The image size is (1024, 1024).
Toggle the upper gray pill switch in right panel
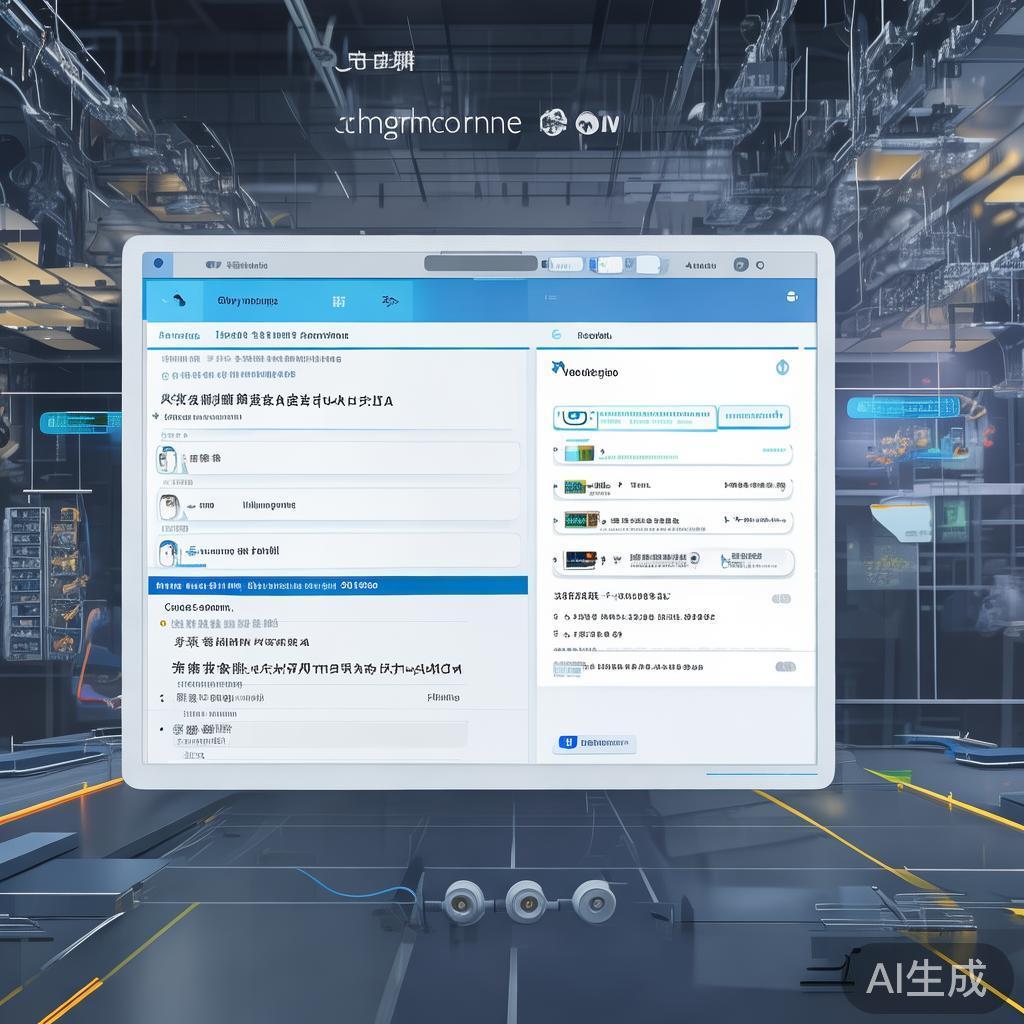click(781, 598)
